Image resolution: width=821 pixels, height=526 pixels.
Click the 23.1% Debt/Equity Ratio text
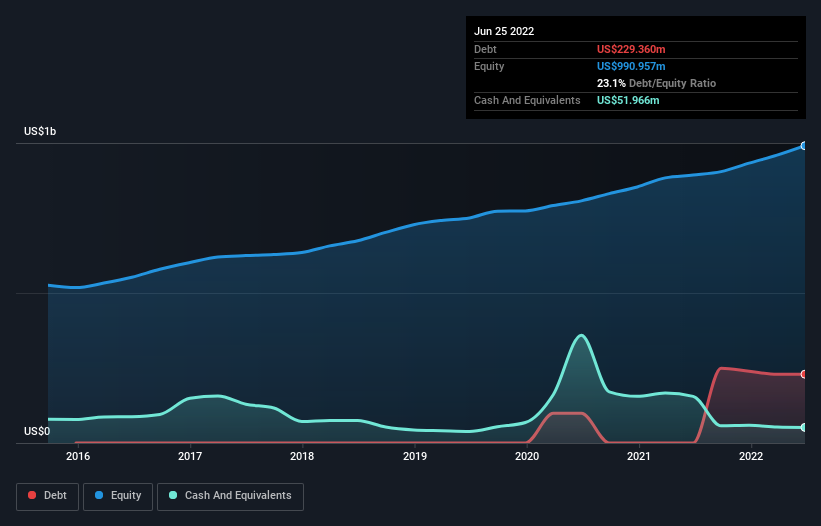(x=656, y=83)
